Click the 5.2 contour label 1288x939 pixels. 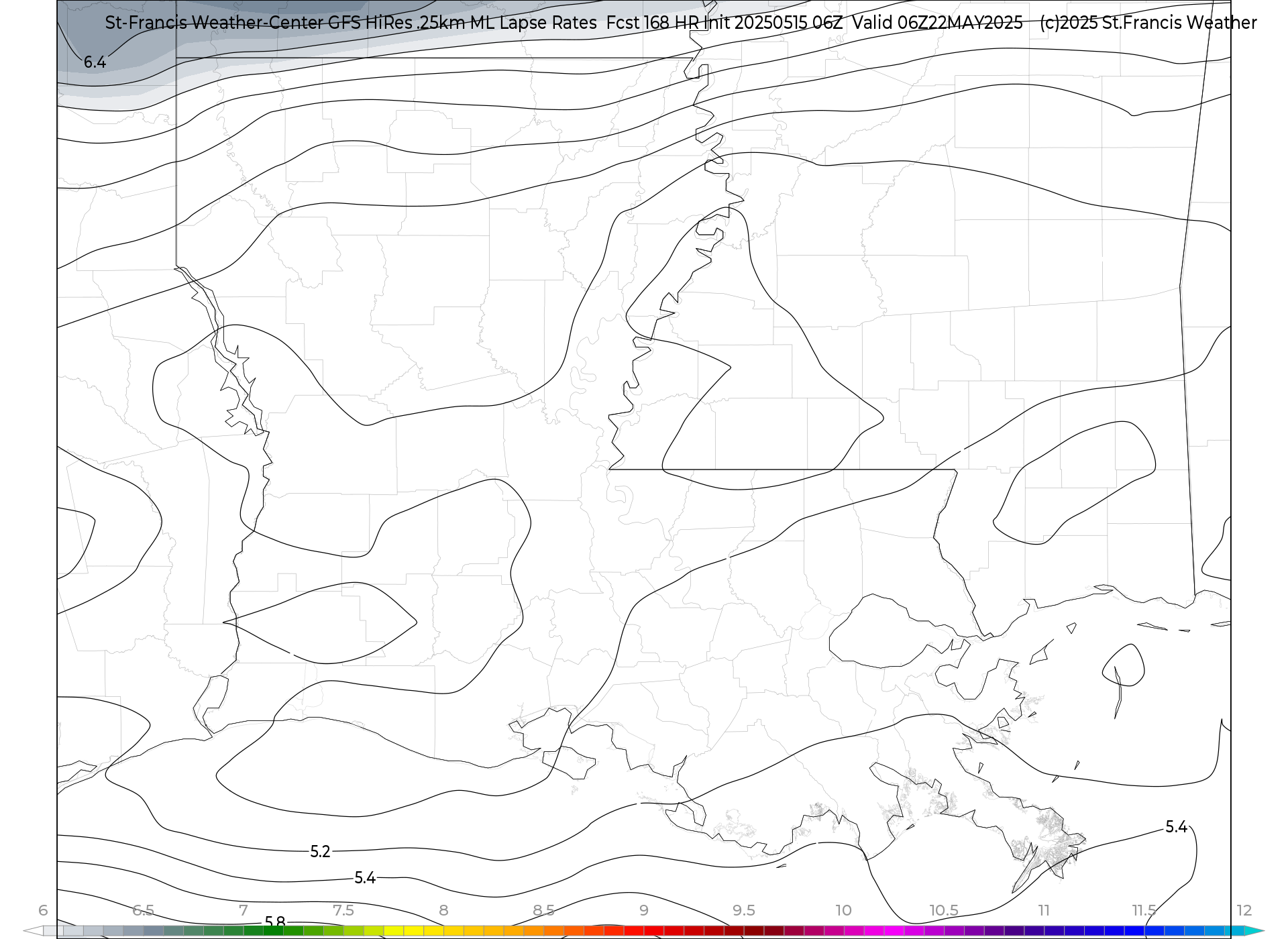320,852
